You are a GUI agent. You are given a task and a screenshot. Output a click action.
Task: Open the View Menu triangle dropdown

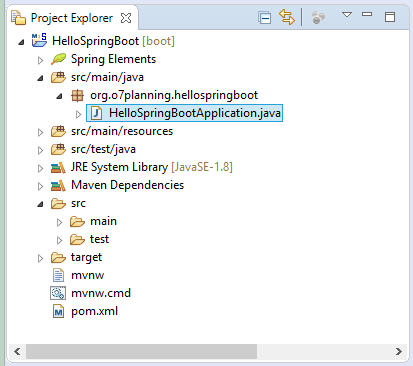pos(347,15)
